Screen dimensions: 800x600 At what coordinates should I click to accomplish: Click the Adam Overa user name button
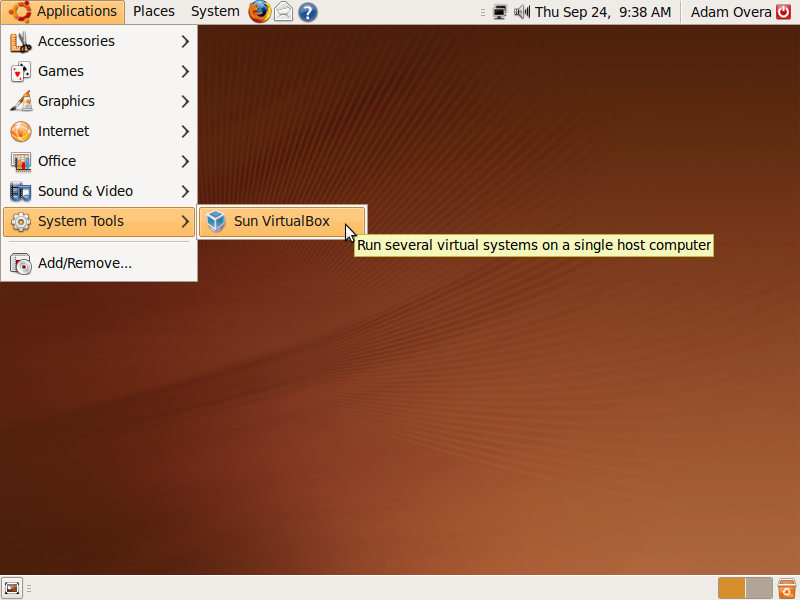pyautogui.click(x=731, y=12)
